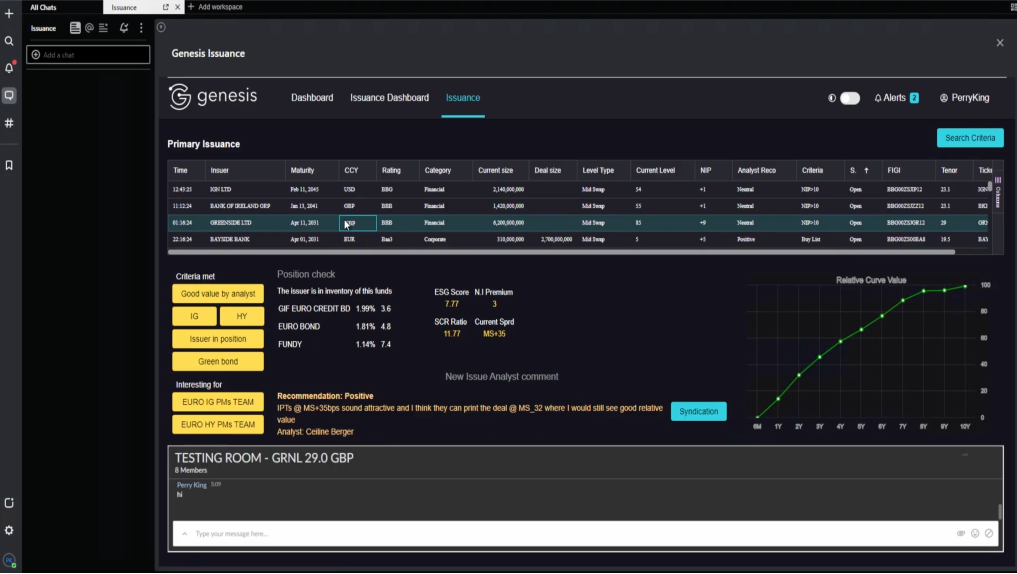The width and height of the screenshot is (1017, 574).
Task: Toggle the dark/light mode switch
Action: [x=850, y=98]
